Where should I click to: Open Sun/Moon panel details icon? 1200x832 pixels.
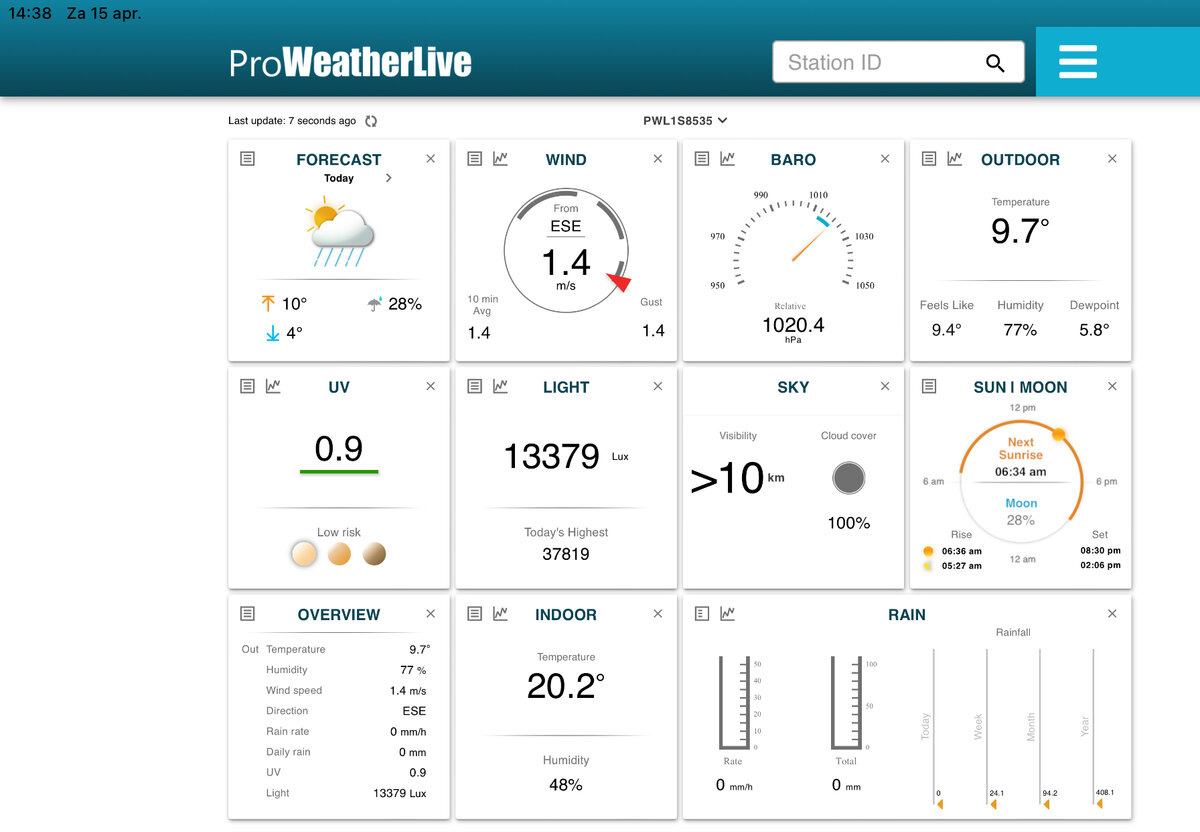(929, 387)
